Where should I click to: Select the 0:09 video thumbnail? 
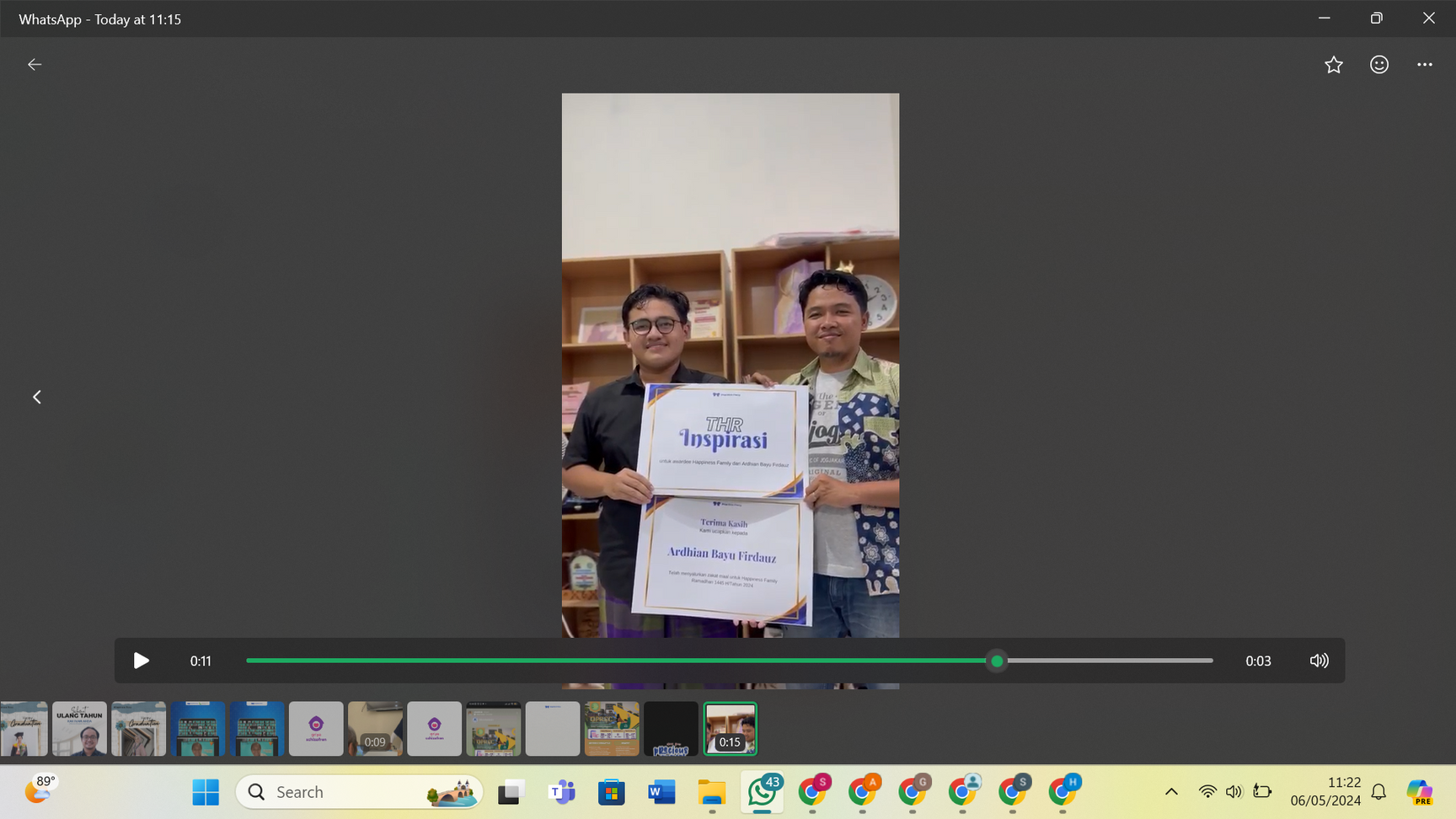pyautogui.click(x=375, y=728)
